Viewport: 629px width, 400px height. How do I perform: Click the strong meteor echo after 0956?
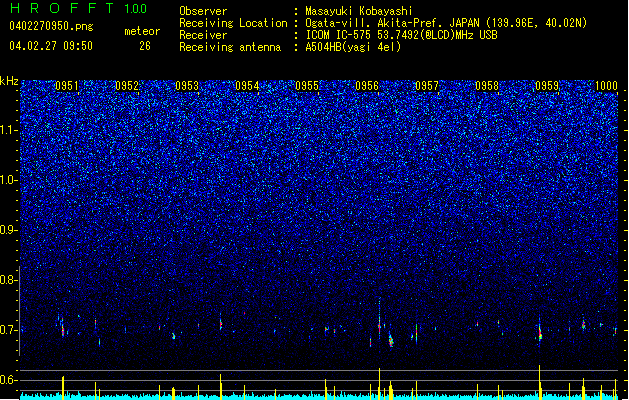(x=391, y=341)
